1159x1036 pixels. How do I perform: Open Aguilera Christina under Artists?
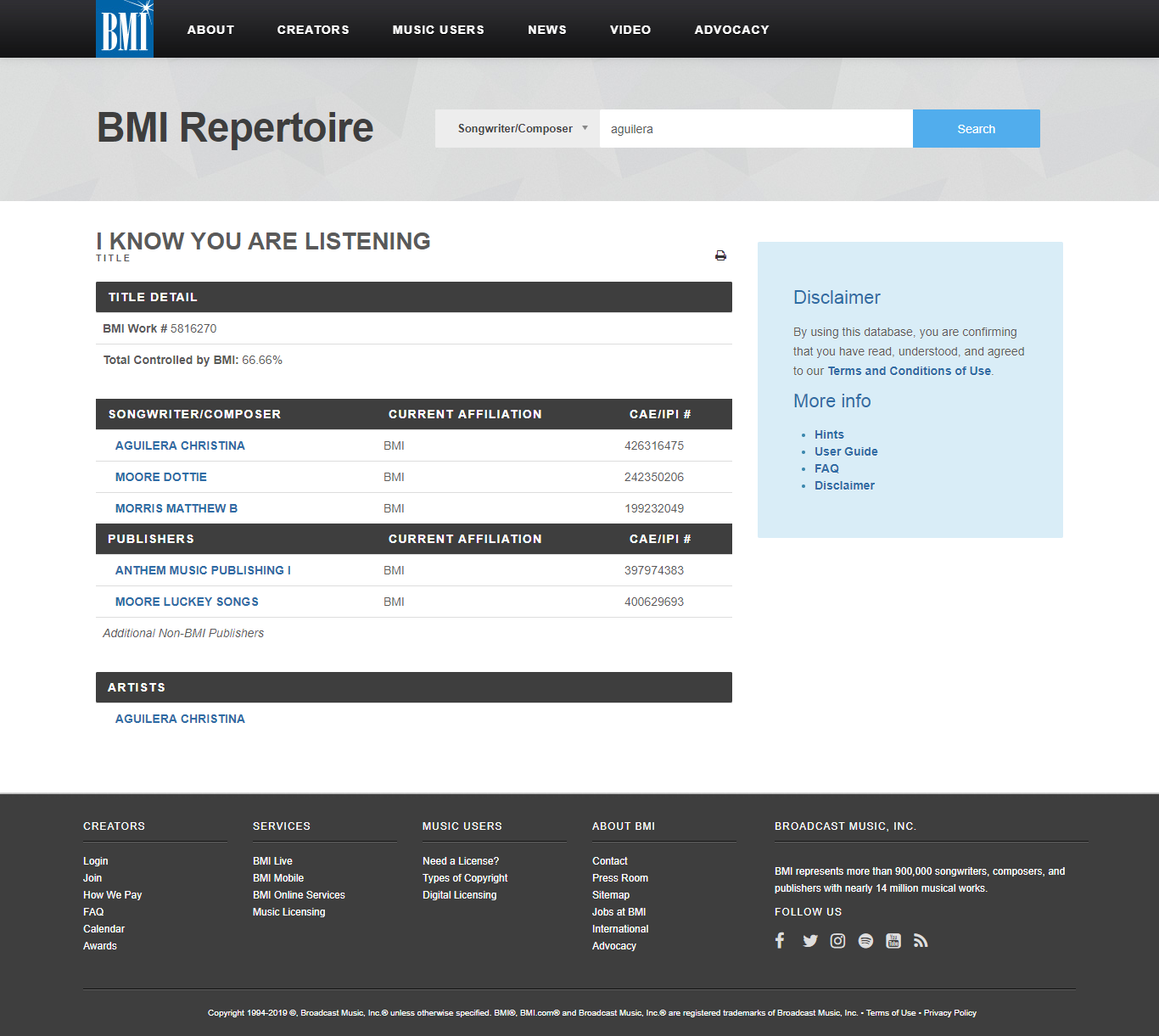click(x=180, y=719)
